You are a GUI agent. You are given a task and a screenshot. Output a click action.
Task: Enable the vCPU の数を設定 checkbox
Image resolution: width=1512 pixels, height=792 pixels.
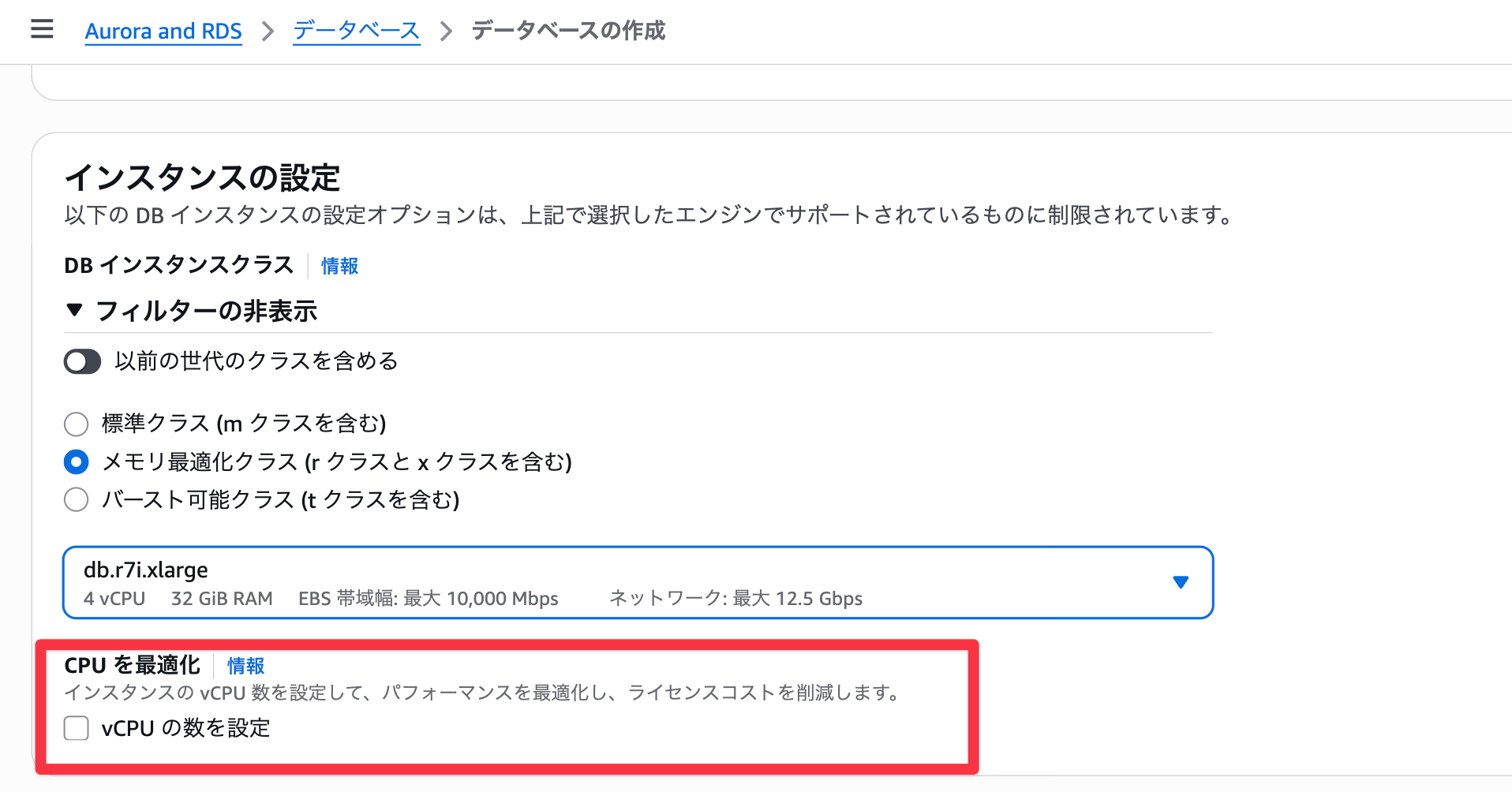(77, 728)
